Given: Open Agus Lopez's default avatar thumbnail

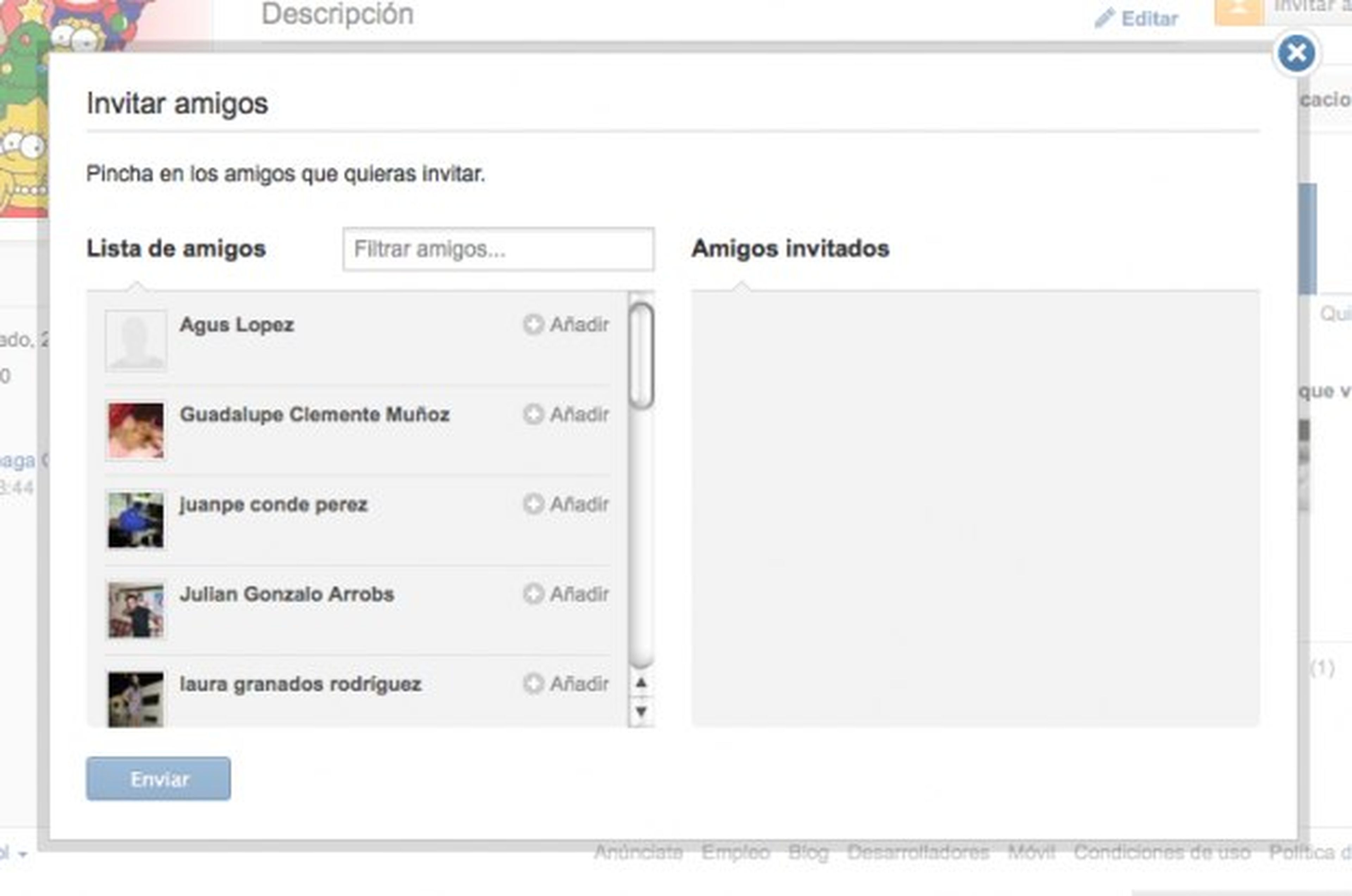Looking at the screenshot, I should click(x=136, y=341).
